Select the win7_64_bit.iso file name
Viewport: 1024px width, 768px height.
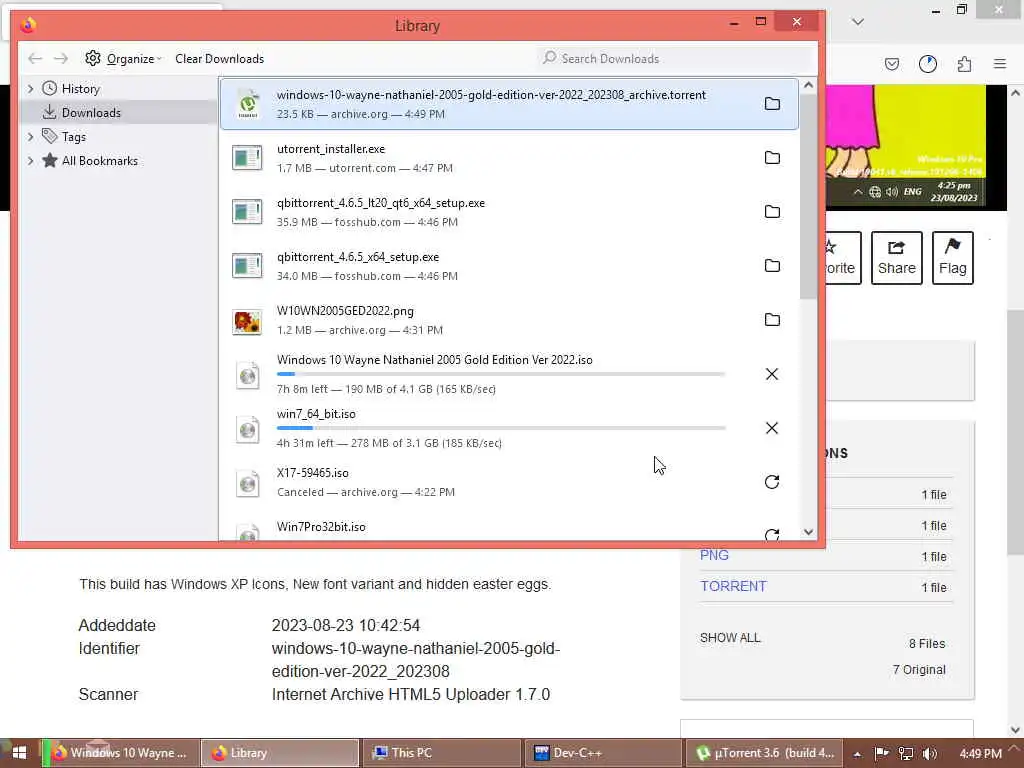[x=316, y=414]
